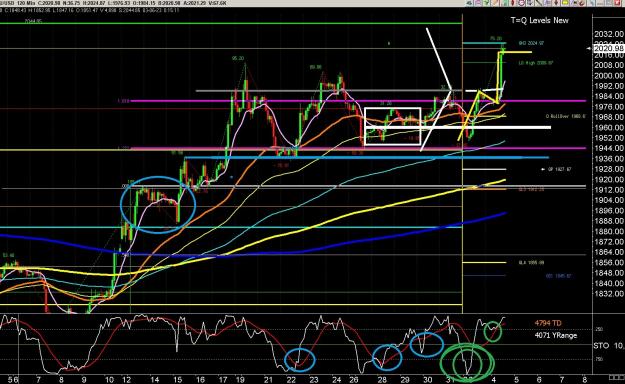Select the black diagonal line drawing tool
625x384 pixels.
tap(539, 3)
